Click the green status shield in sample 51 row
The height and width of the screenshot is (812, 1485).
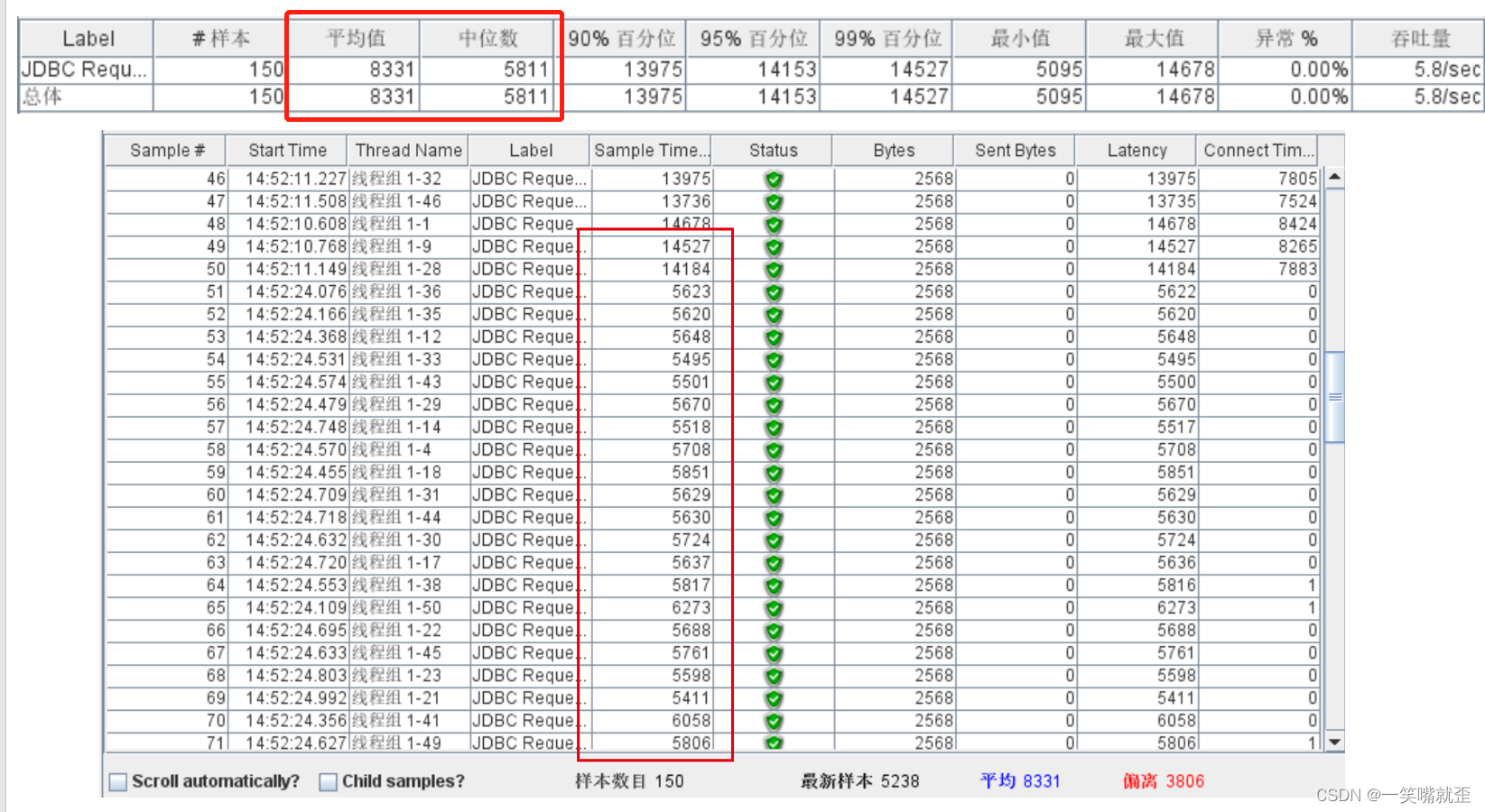click(774, 292)
